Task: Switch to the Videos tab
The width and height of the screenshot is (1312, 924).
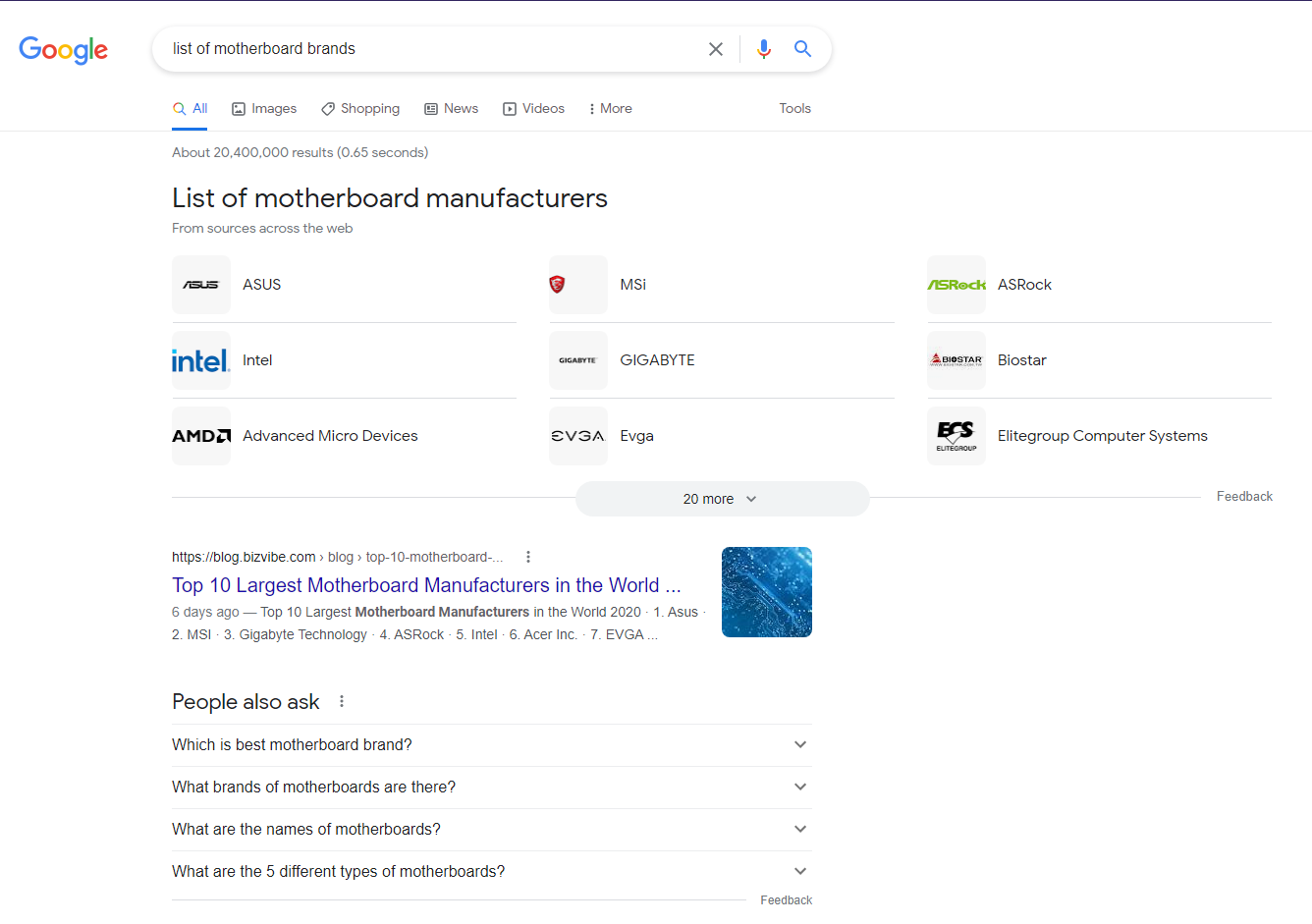Action: (x=534, y=109)
